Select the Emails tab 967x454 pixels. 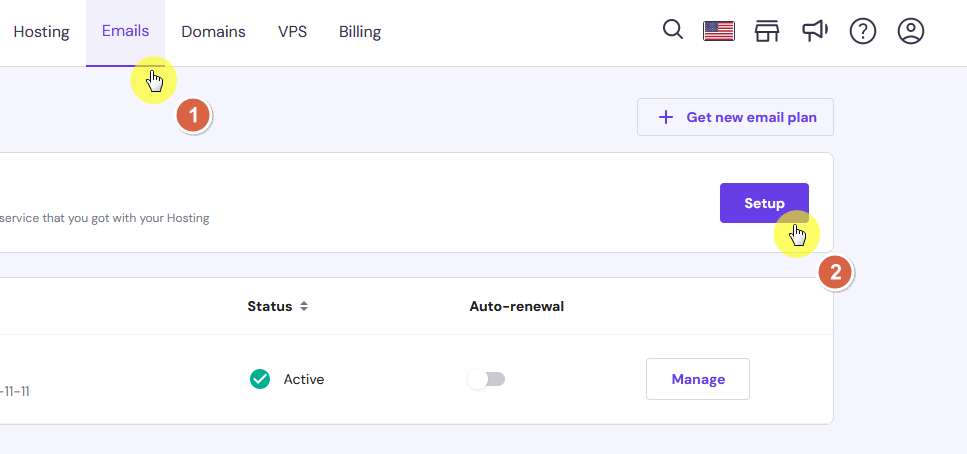[x=125, y=31]
